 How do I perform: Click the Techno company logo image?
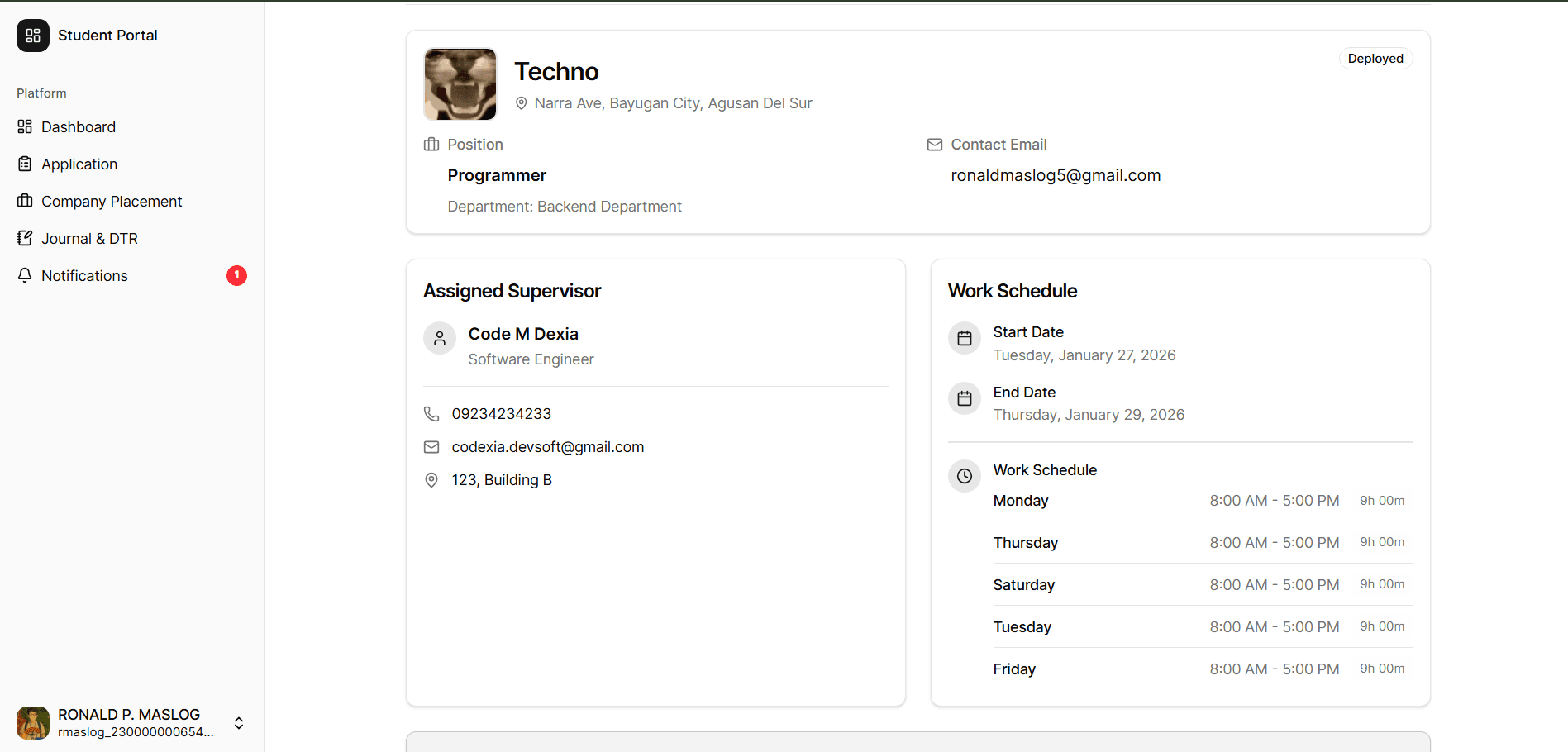[x=460, y=84]
